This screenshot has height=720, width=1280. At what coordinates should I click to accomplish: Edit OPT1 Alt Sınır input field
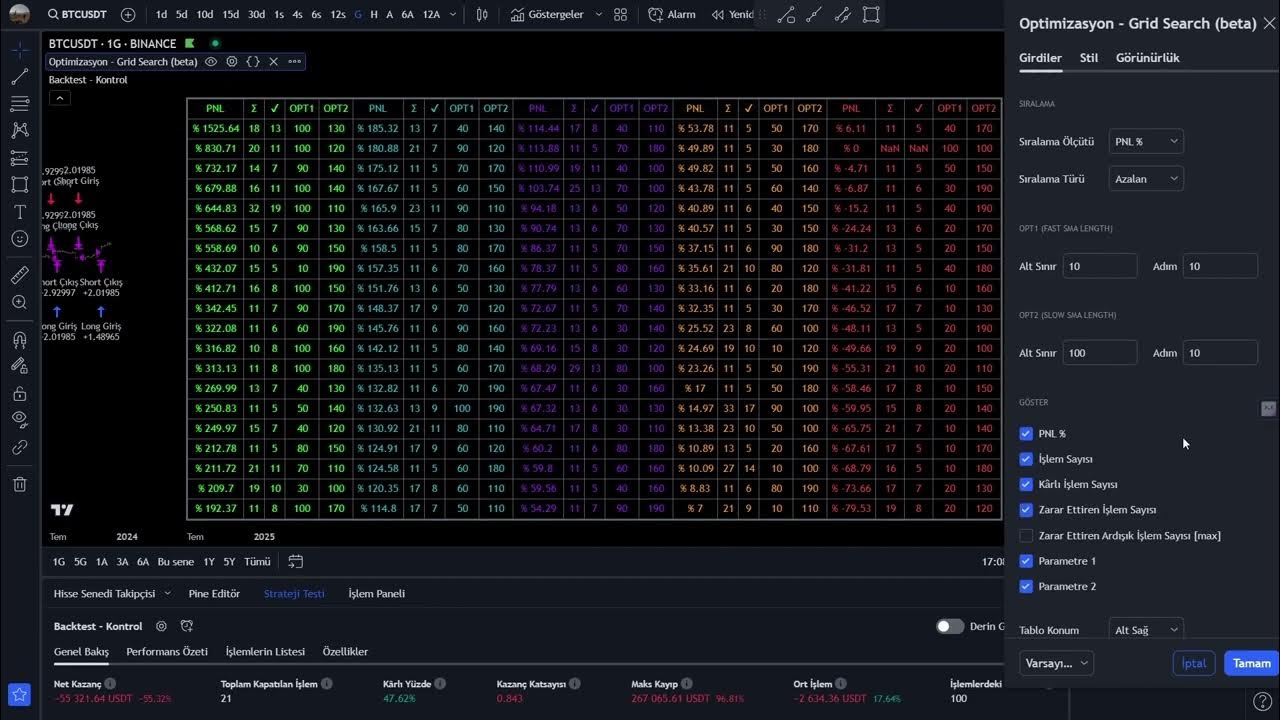(1100, 266)
